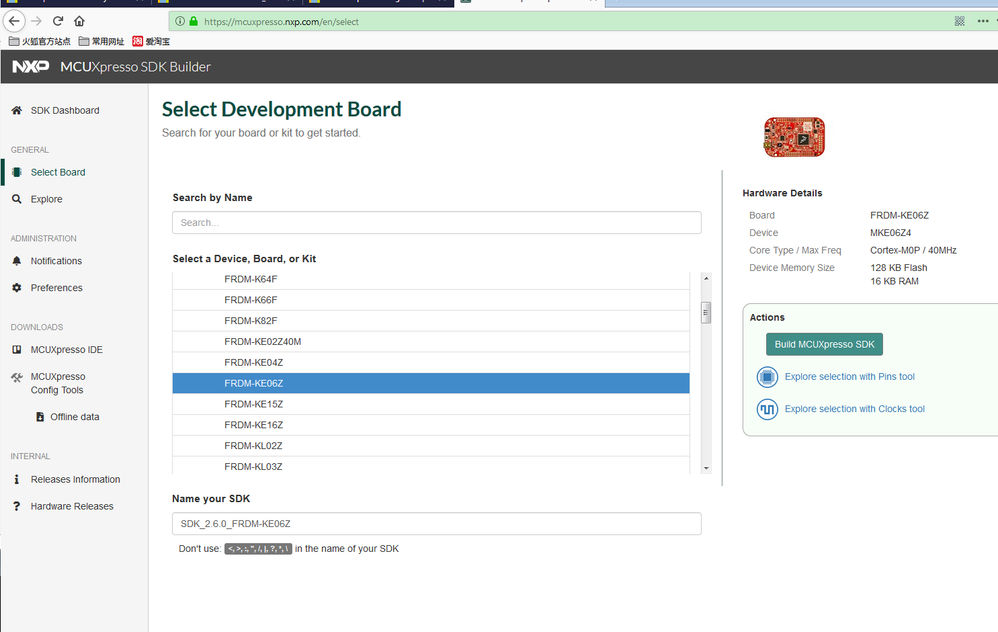Viewport: 998px width, 632px height.
Task: Open Hardware Releases in sidebar
Action: click(x=72, y=506)
